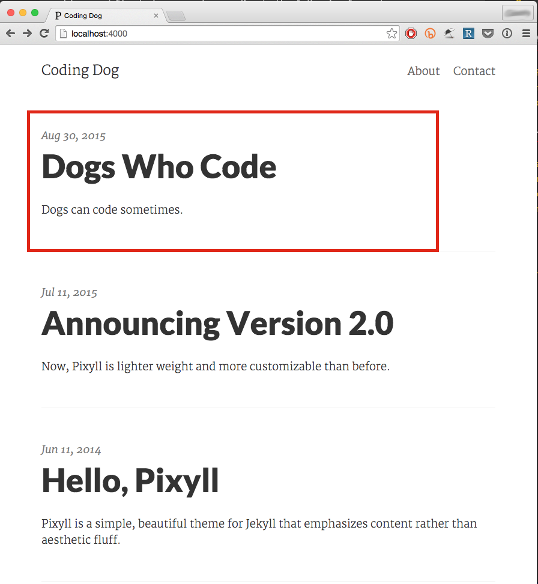Open the Hello, Pixyll post

click(130, 481)
